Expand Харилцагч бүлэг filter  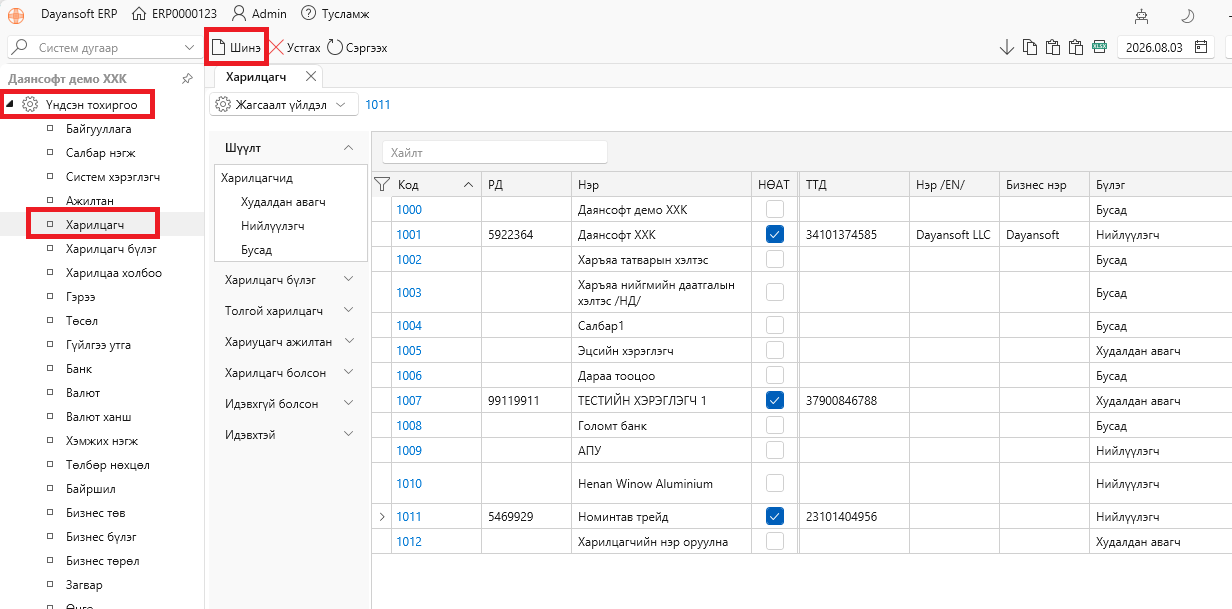[348, 280]
